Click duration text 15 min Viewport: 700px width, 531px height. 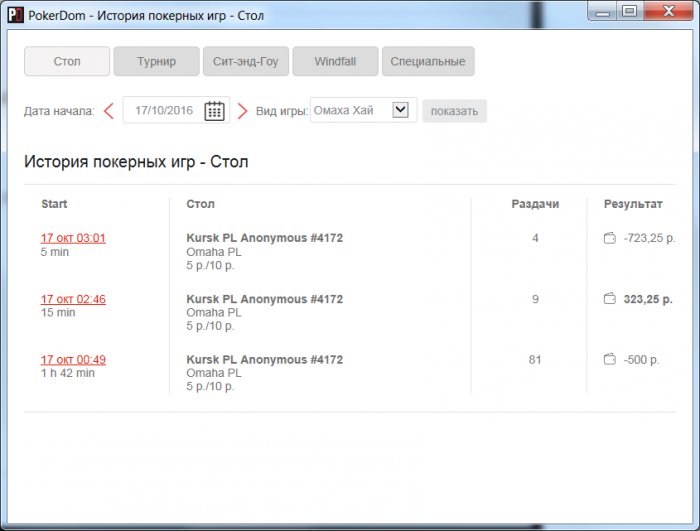58,312
